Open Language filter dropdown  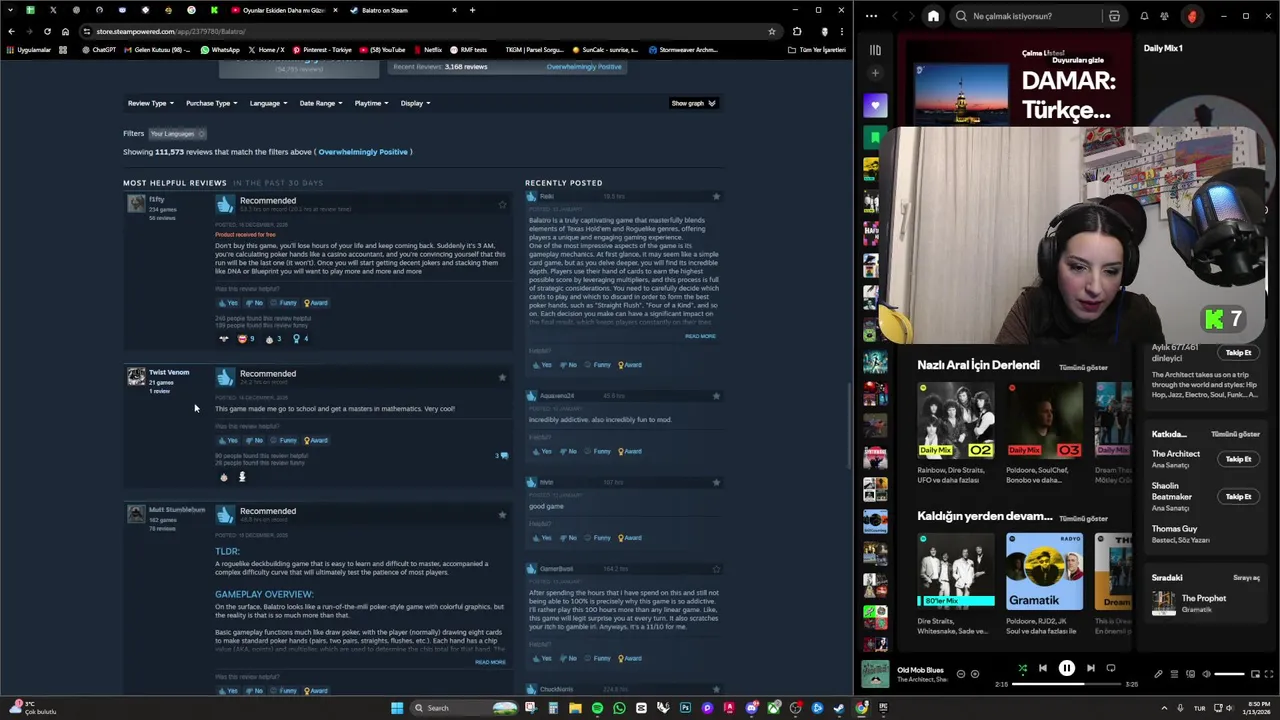coord(268,103)
